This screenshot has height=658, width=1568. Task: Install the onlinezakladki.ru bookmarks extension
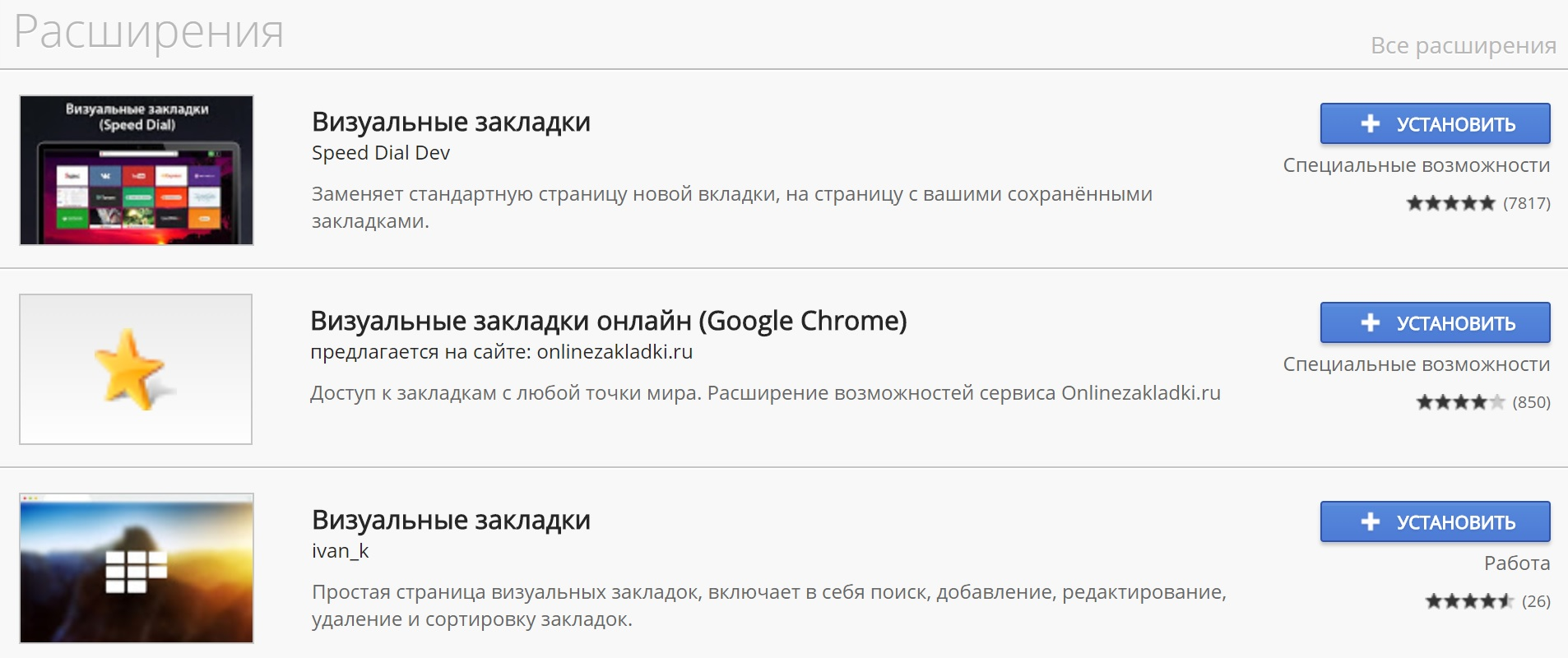click(1435, 323)
